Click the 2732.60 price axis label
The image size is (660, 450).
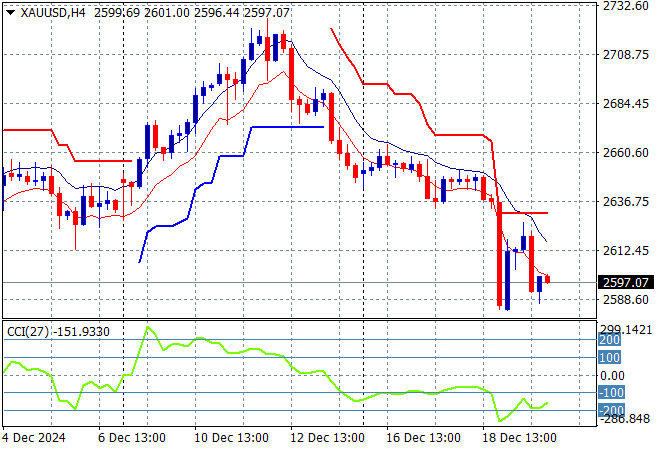[x=625, y=6]
